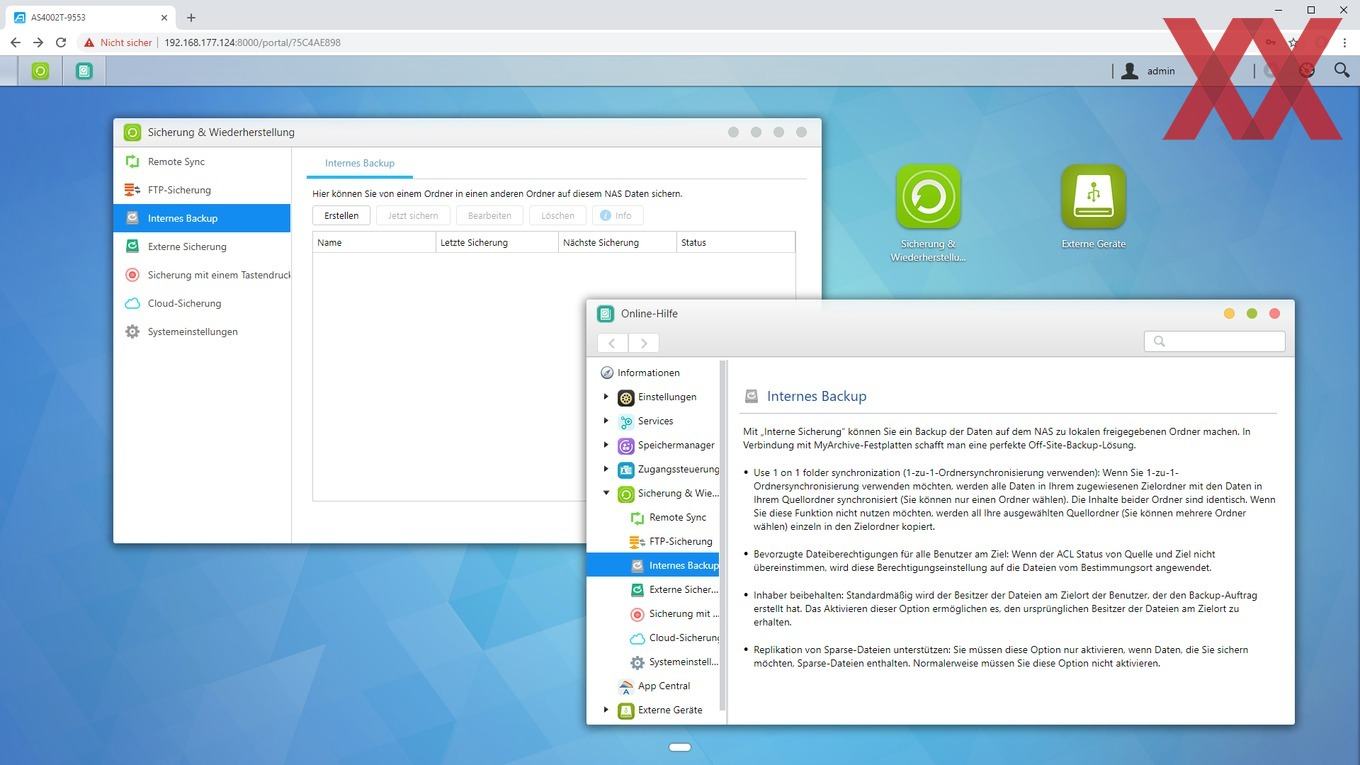Click teal Online-Hilfe taskbar icon
This screenshot has width=1360, height=765.
(84, 71)
